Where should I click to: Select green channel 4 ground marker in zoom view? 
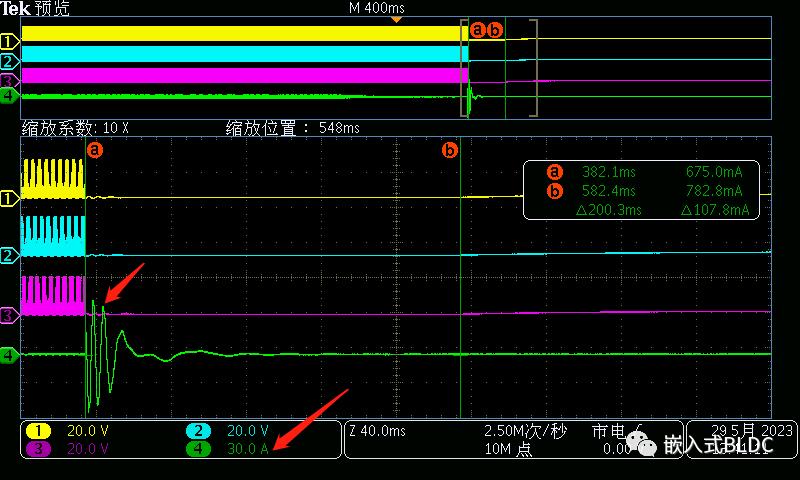pos(9,355)
